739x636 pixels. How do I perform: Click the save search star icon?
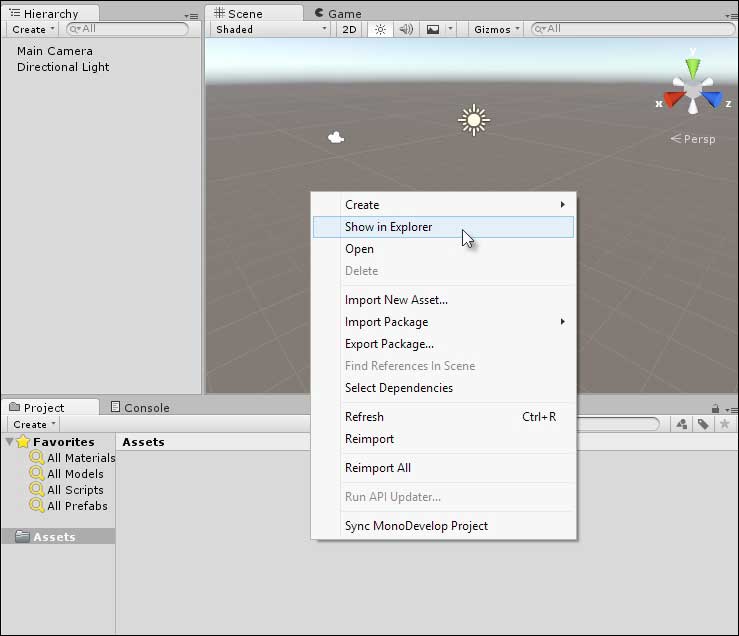pyautogui.click(x=725, y=424)
